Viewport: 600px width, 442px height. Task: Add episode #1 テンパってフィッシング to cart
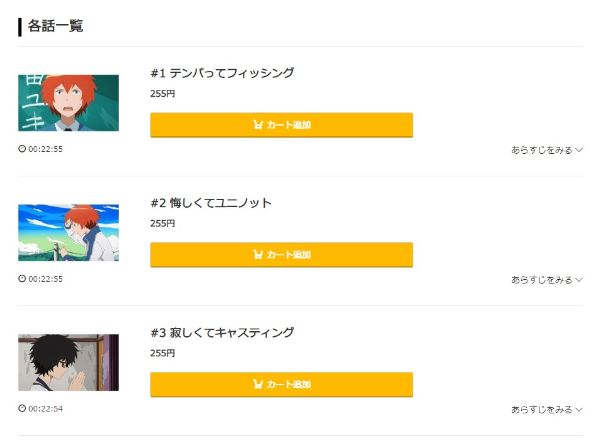[281, 125]
